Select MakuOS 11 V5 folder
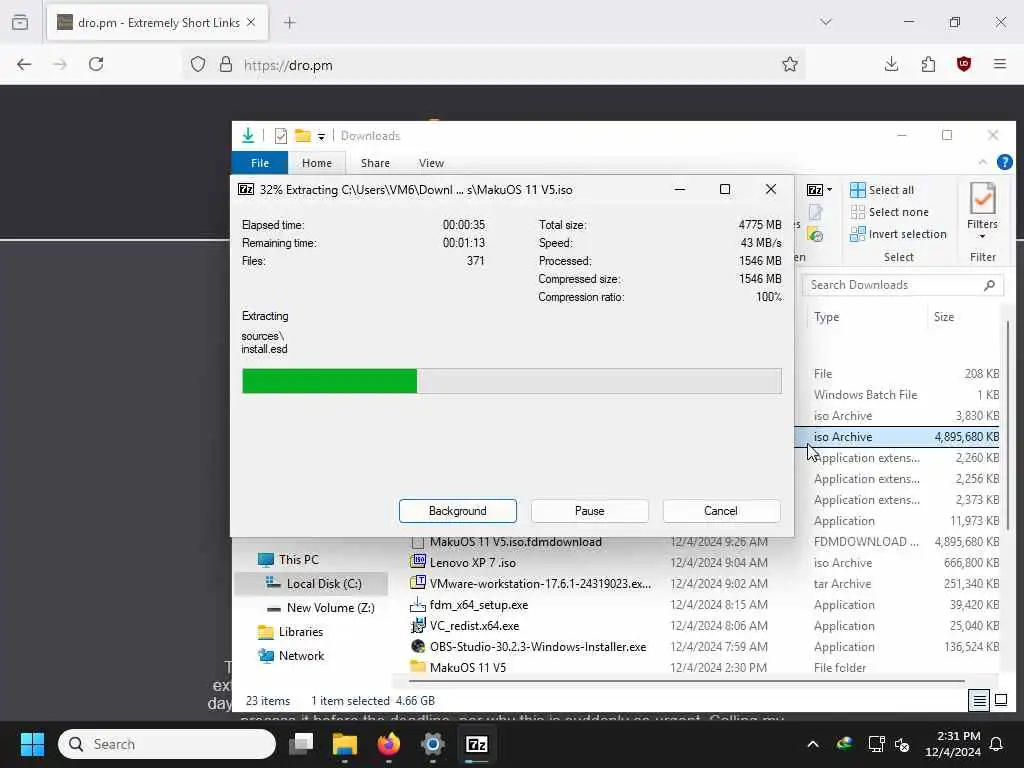This screenshot has width=1024, height=768. [468, 667]
